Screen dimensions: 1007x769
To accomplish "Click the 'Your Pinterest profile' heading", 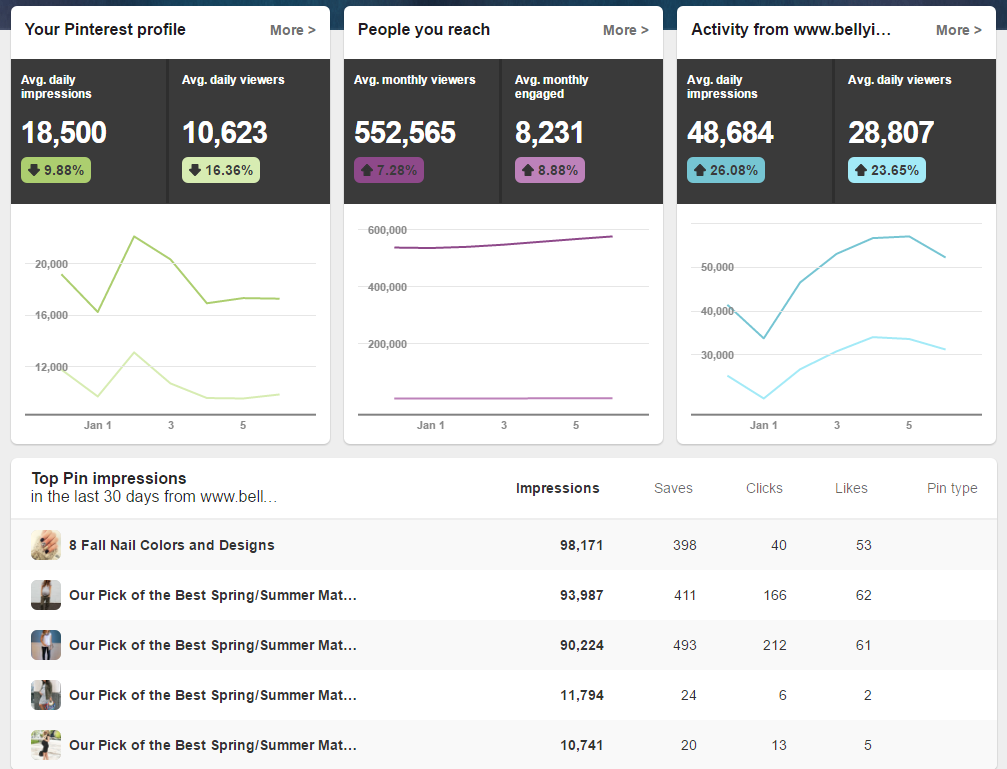I will pyautogui.click(x=105, y=30).
